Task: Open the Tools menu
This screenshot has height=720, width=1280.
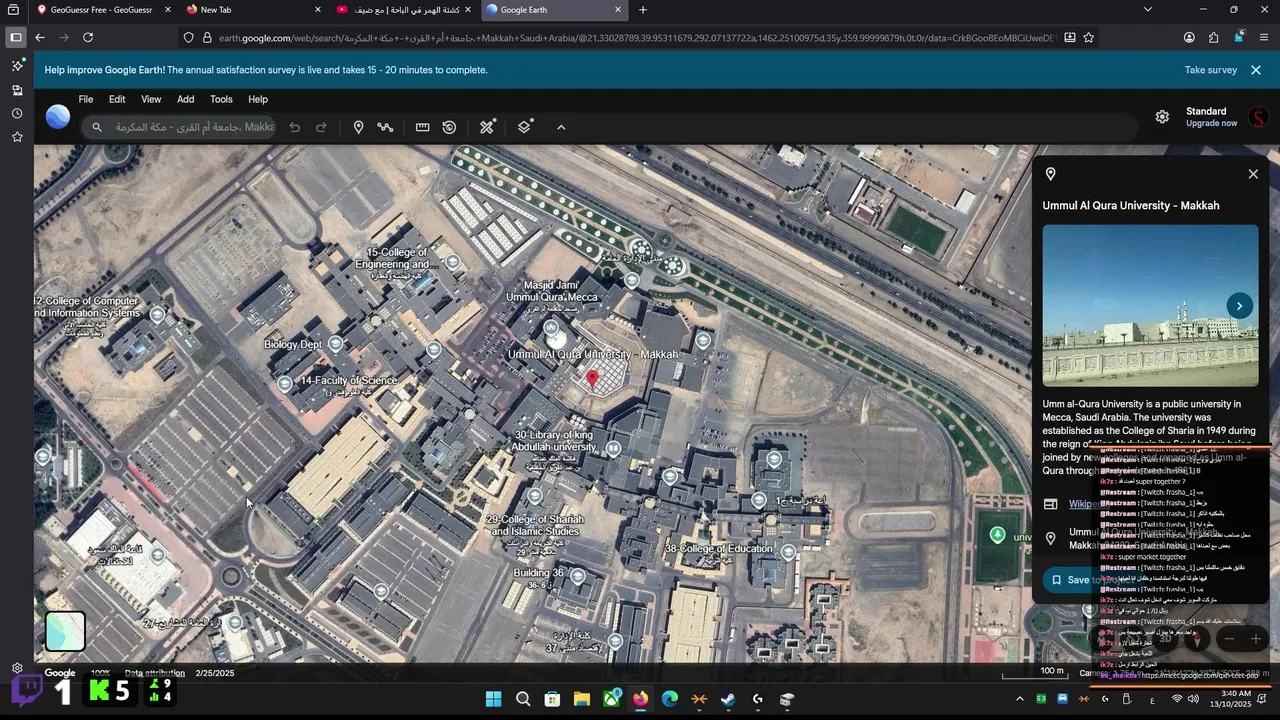Action: point(221,99)
